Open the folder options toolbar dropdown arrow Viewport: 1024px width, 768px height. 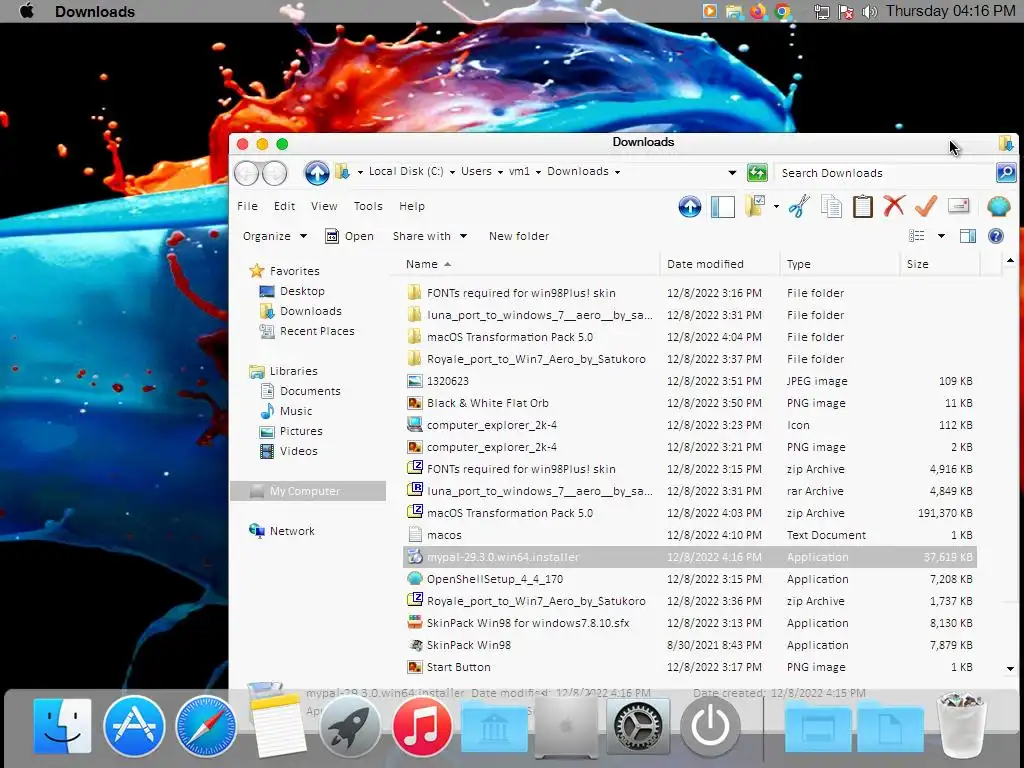coord(776,206)
